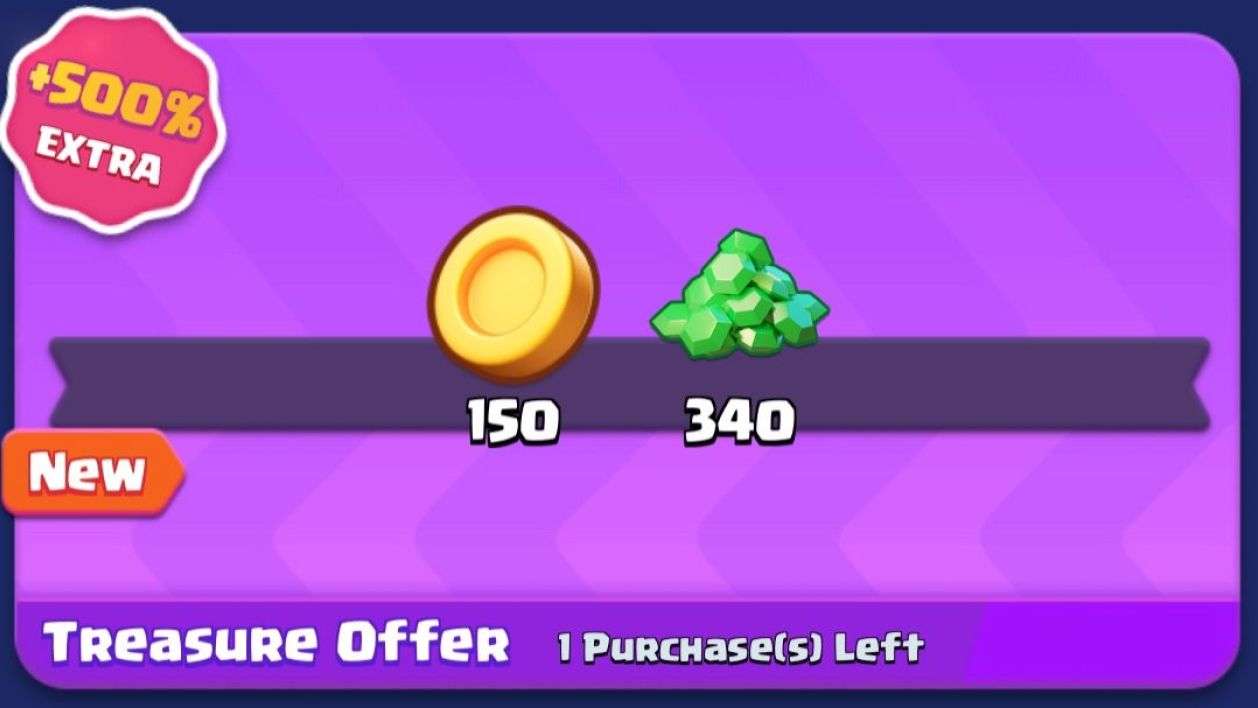Select the +500% Extra bonus badge

click(112, 121)
